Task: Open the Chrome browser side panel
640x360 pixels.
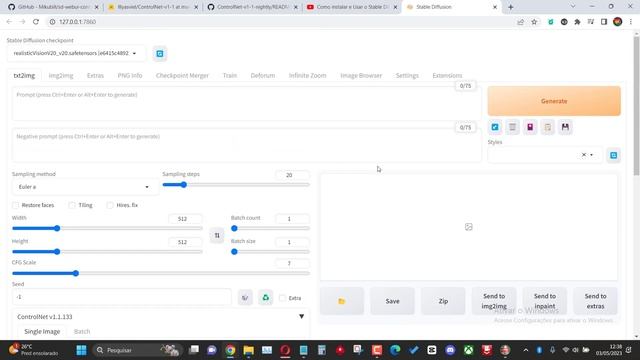Action: click(604, 22)
